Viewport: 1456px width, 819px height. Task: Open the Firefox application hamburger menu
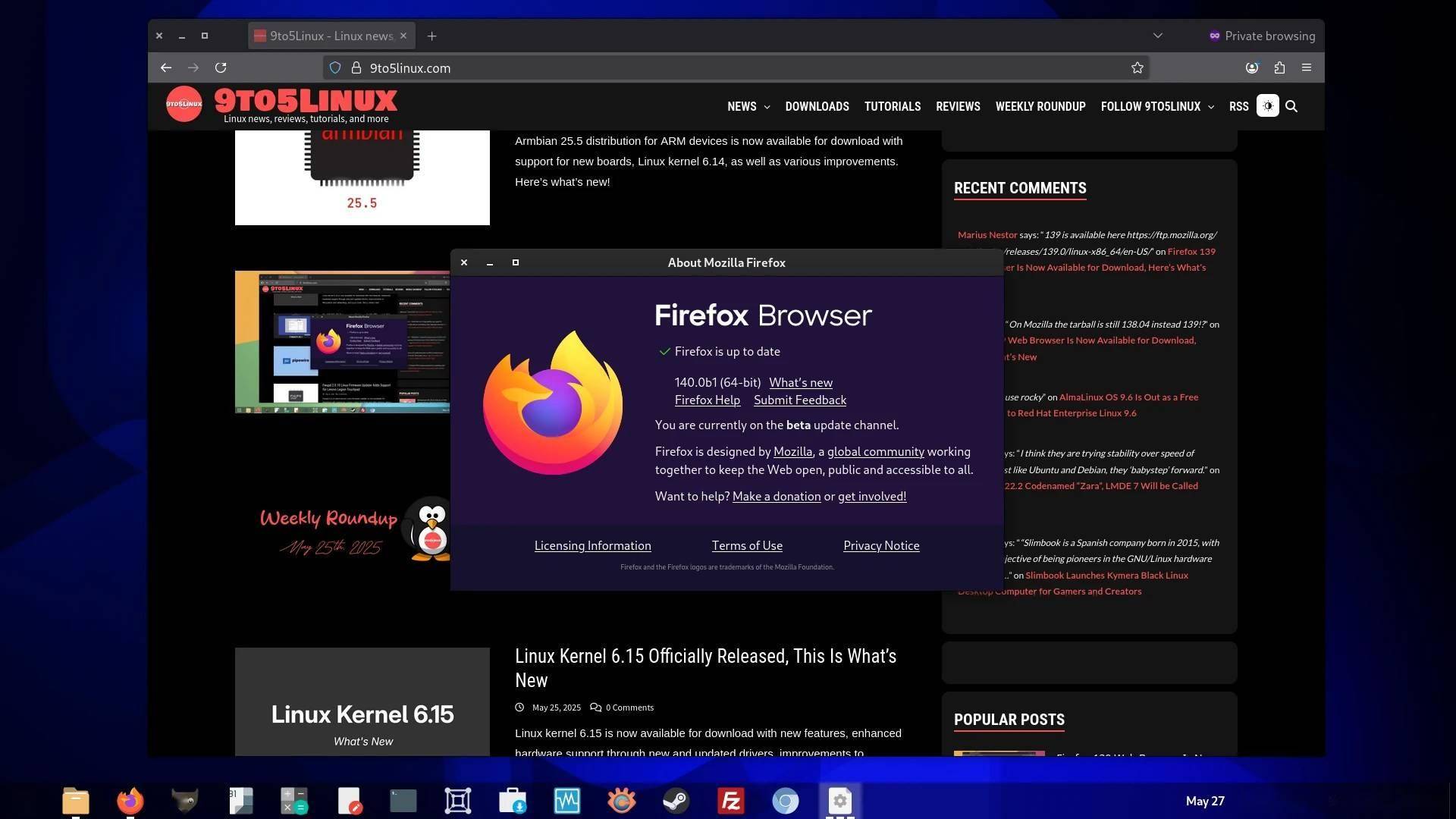[1307, 68]
